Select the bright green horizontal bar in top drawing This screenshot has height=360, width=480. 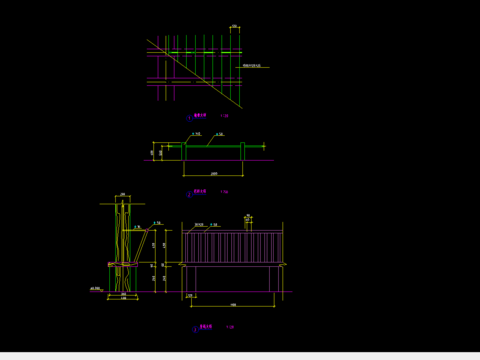tap(205, 52)
